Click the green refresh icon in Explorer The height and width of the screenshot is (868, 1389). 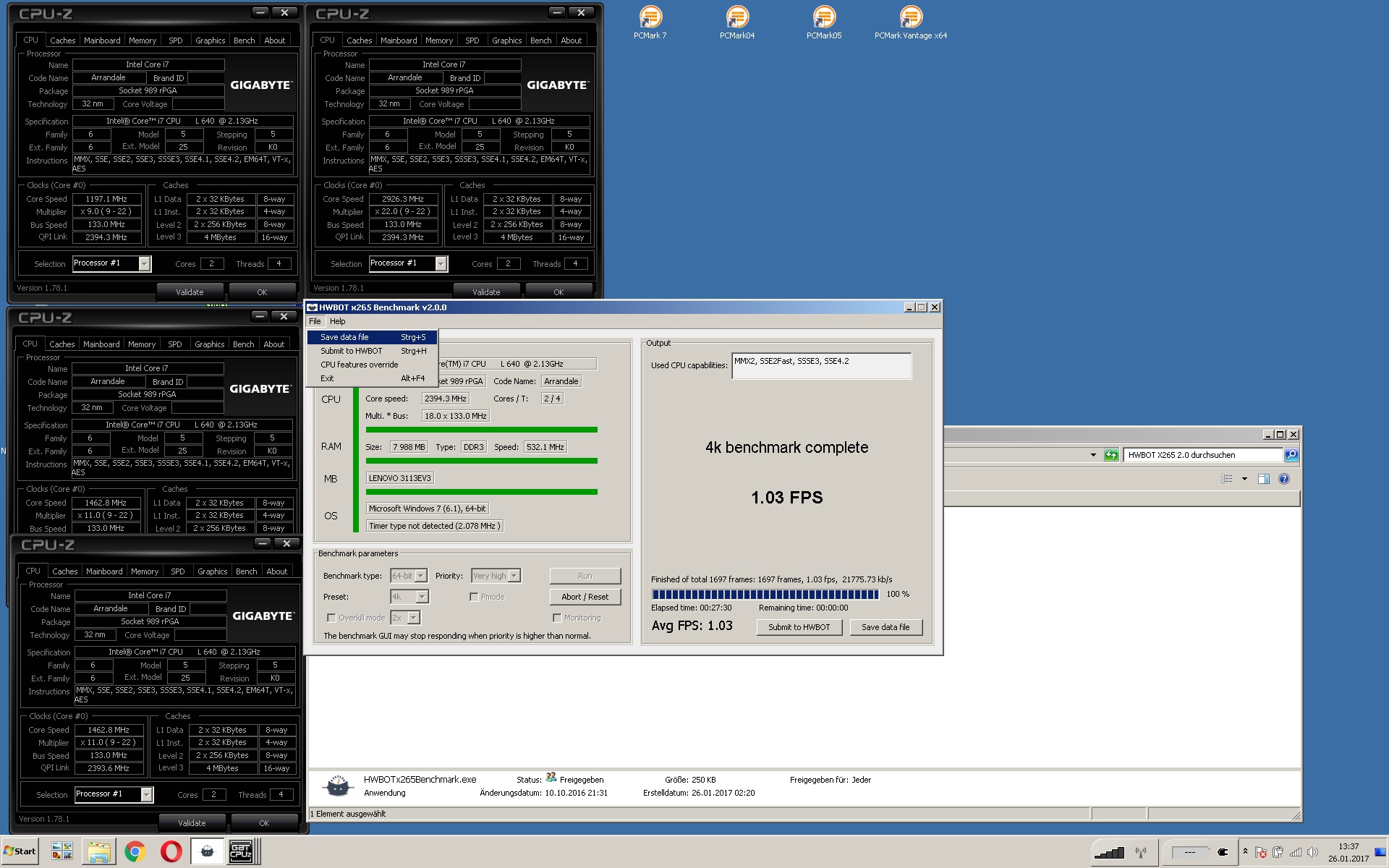[x=1111, y=455]
